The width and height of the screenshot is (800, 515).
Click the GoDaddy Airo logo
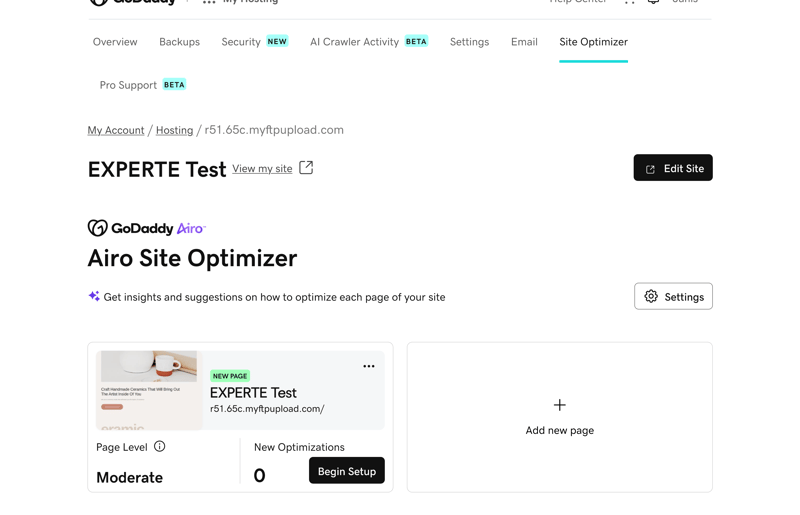[146, 228]
